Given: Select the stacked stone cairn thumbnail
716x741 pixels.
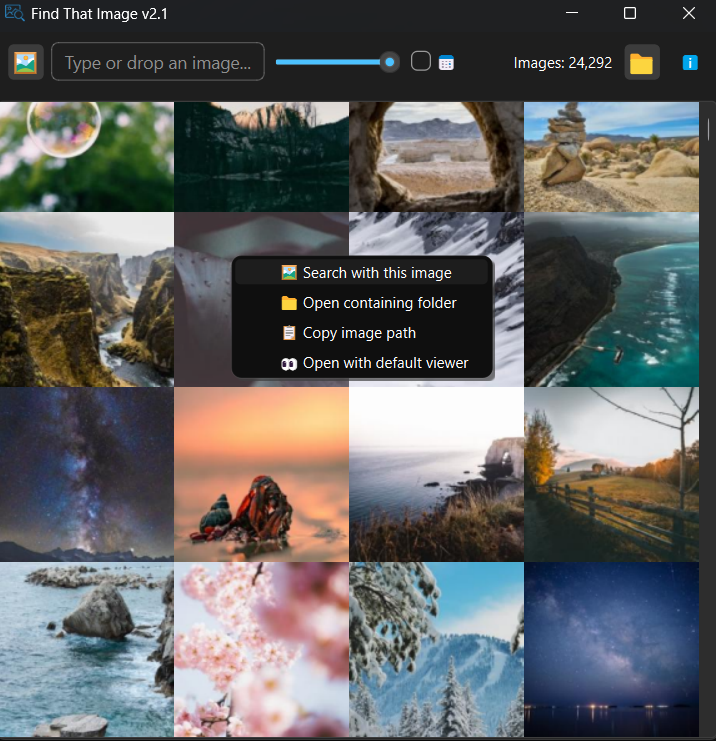Looking at the screenshot, I should pyautogui.click(x=612, y=157).
